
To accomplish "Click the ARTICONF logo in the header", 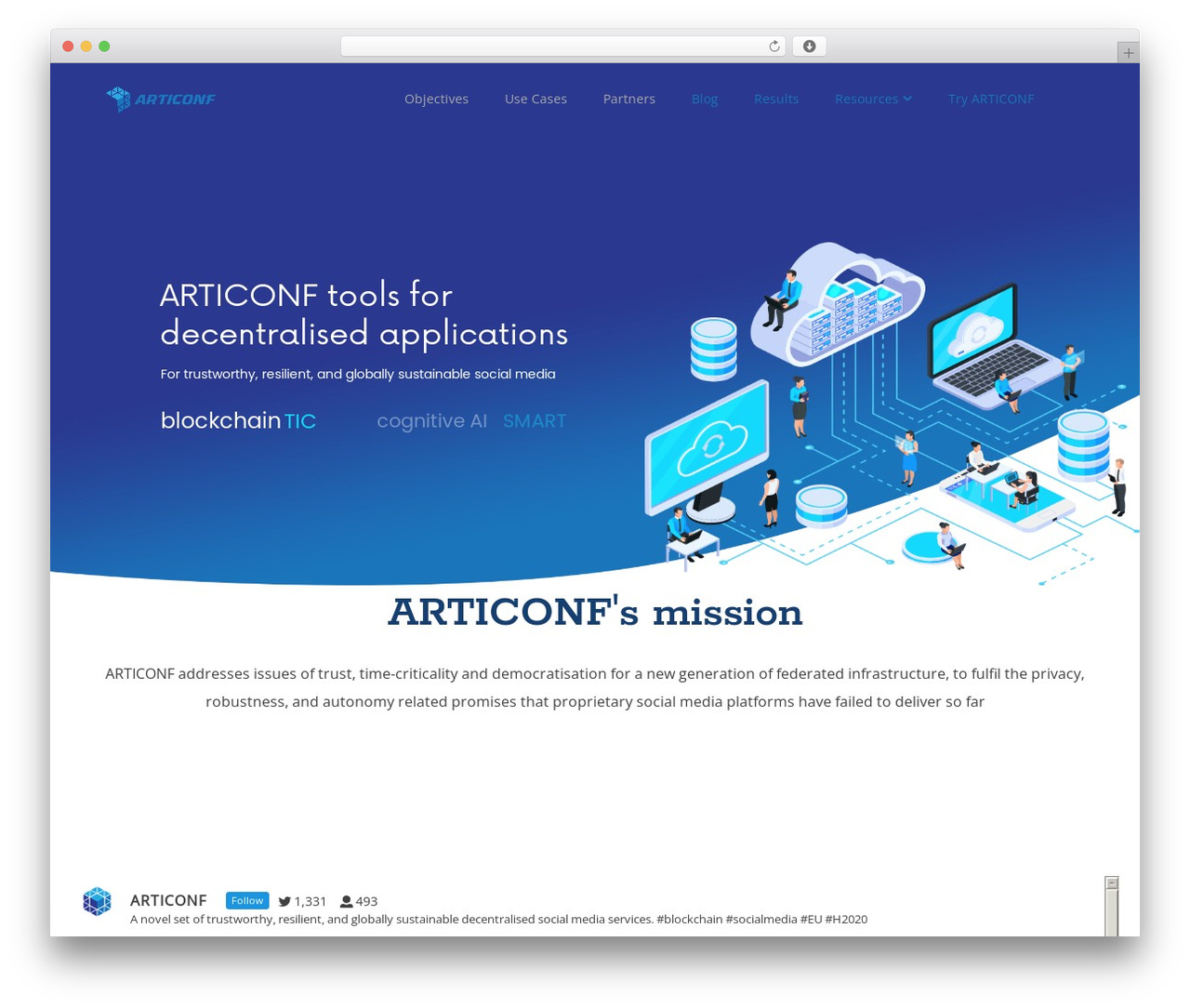I will [161, 99].
